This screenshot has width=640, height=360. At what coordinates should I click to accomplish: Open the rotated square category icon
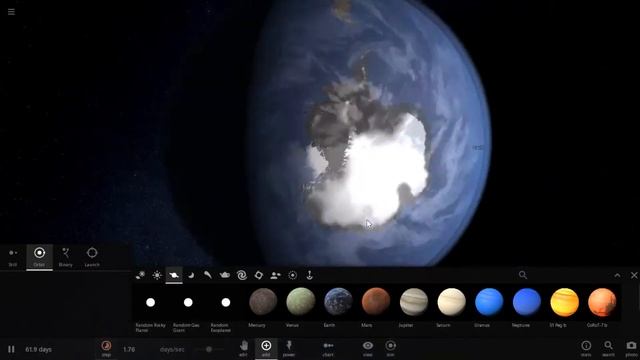(258, 275)
